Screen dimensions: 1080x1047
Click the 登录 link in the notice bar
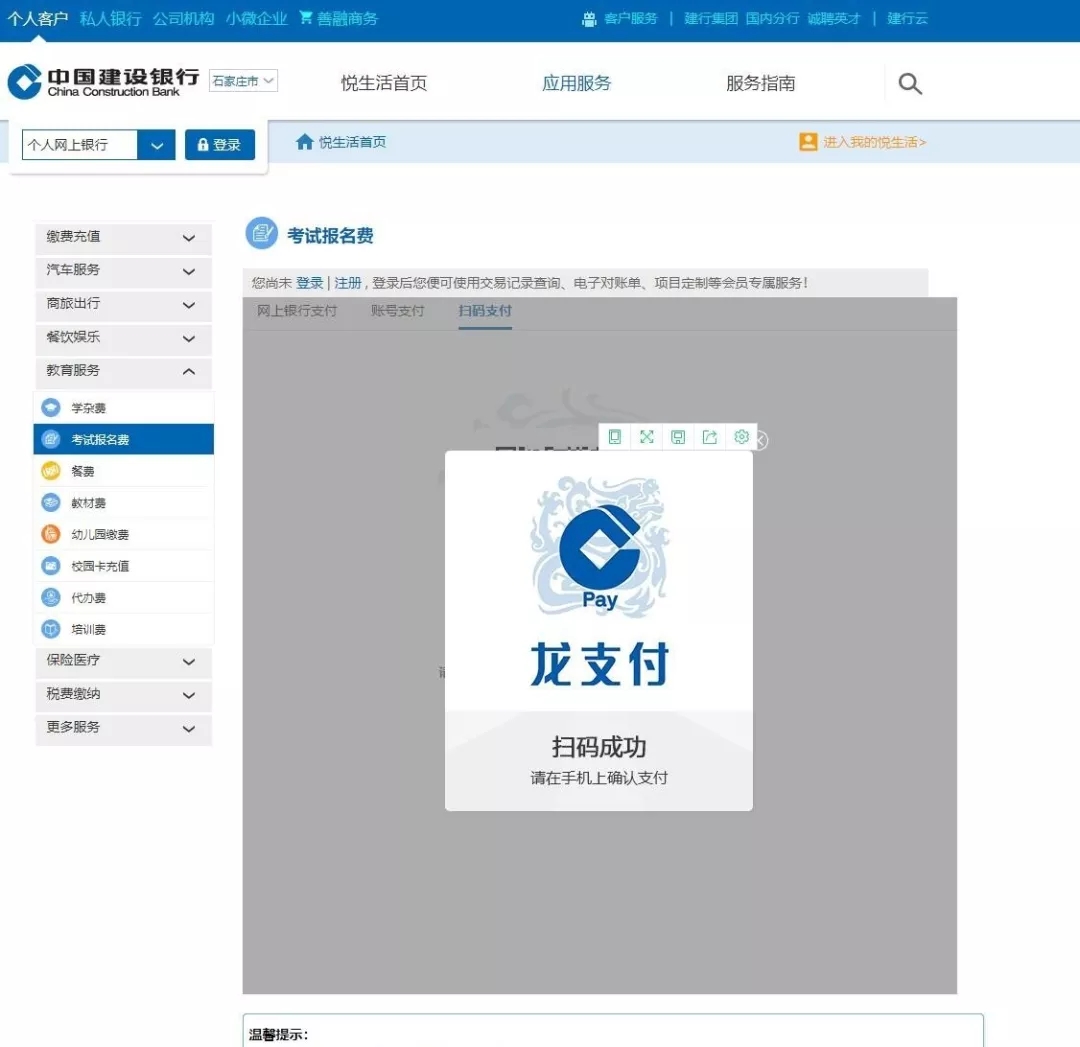pyautogui.click(x=309, y=282)
